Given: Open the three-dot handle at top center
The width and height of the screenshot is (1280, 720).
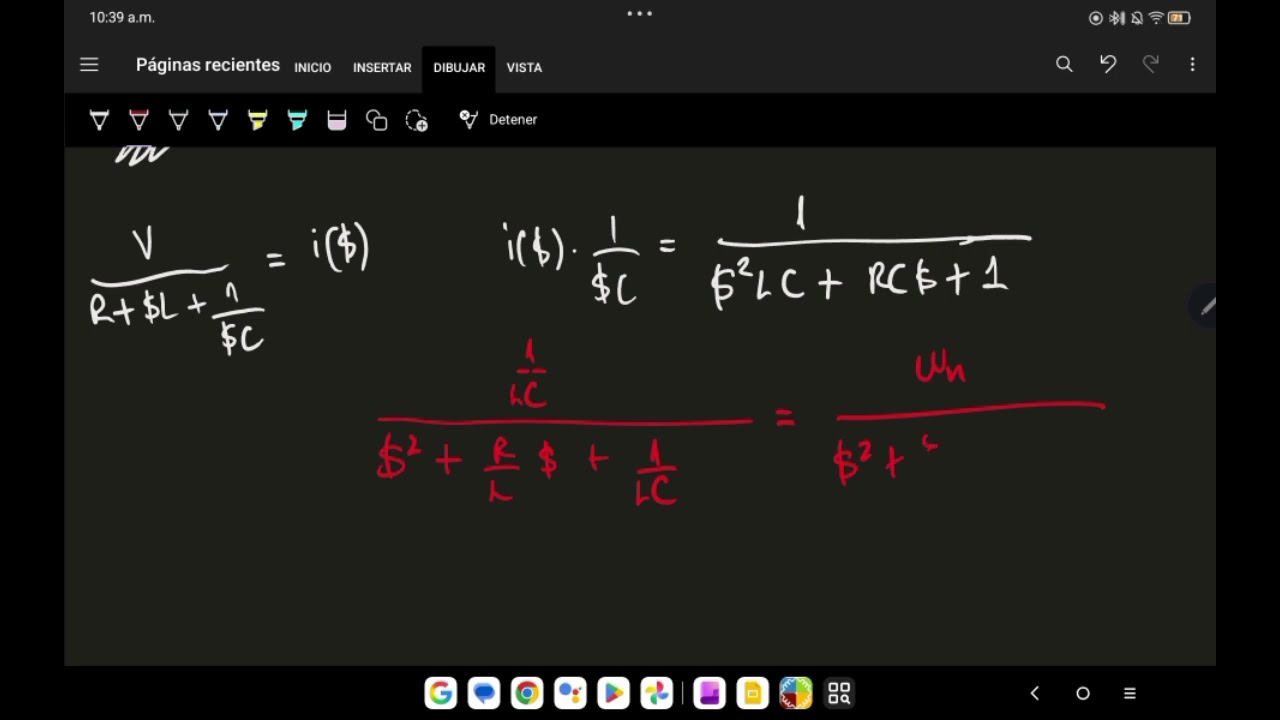Looking at the screenshot, I should (x=639, y=14).
